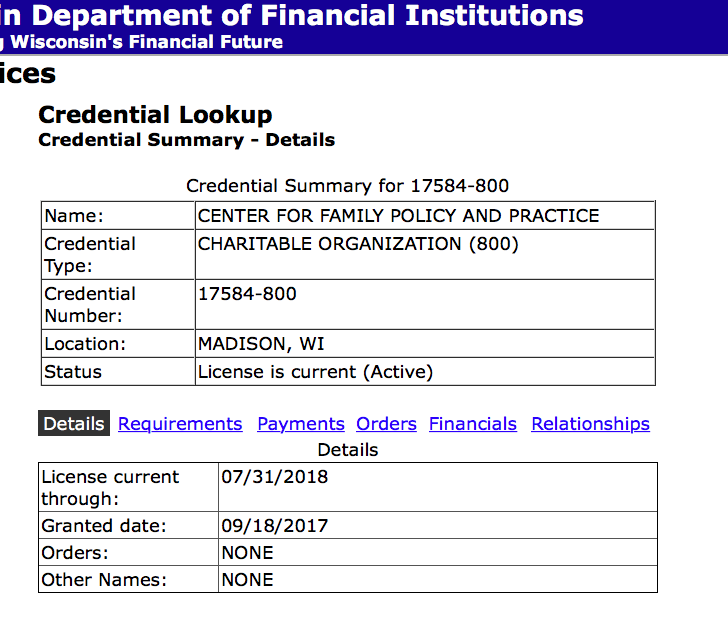728x626 pixels.
Task: Click the 07/31/2018 license expiration date
Action: 274,477
